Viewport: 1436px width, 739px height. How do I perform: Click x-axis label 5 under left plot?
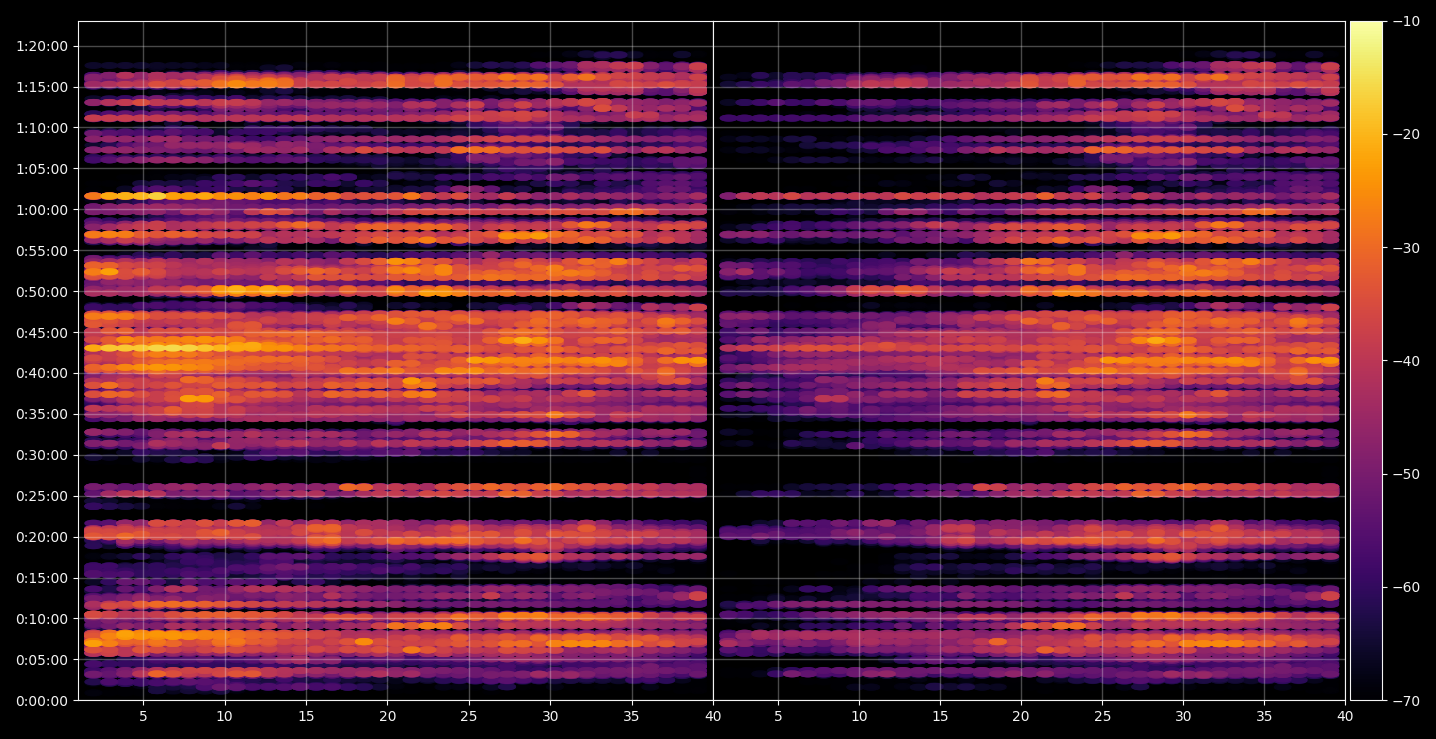143,716
